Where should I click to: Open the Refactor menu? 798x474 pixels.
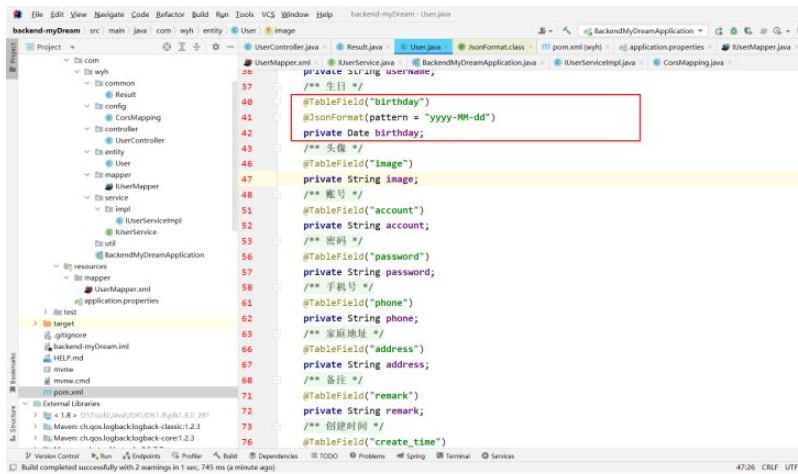170,14
